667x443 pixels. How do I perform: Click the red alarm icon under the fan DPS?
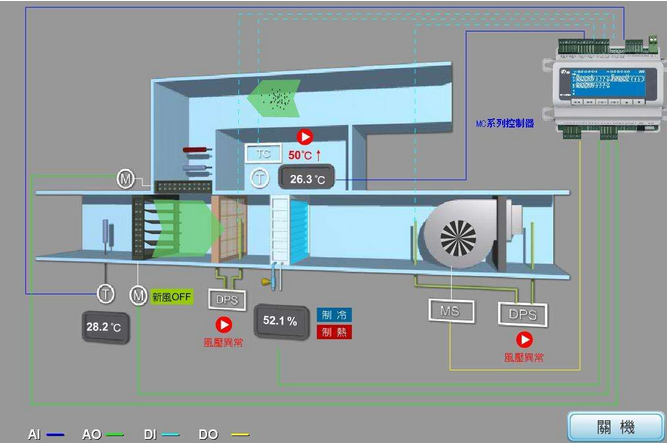click(524, 339)
